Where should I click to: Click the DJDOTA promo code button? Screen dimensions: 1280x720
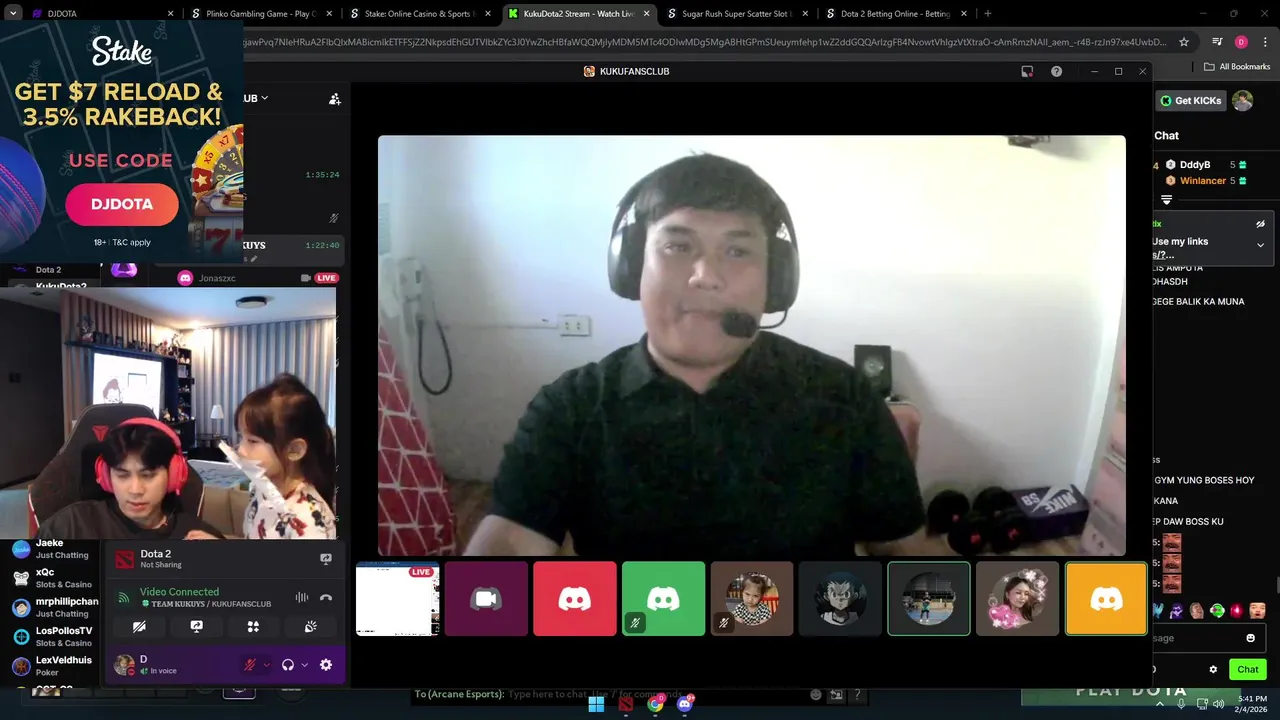click(x=122, y=204)
